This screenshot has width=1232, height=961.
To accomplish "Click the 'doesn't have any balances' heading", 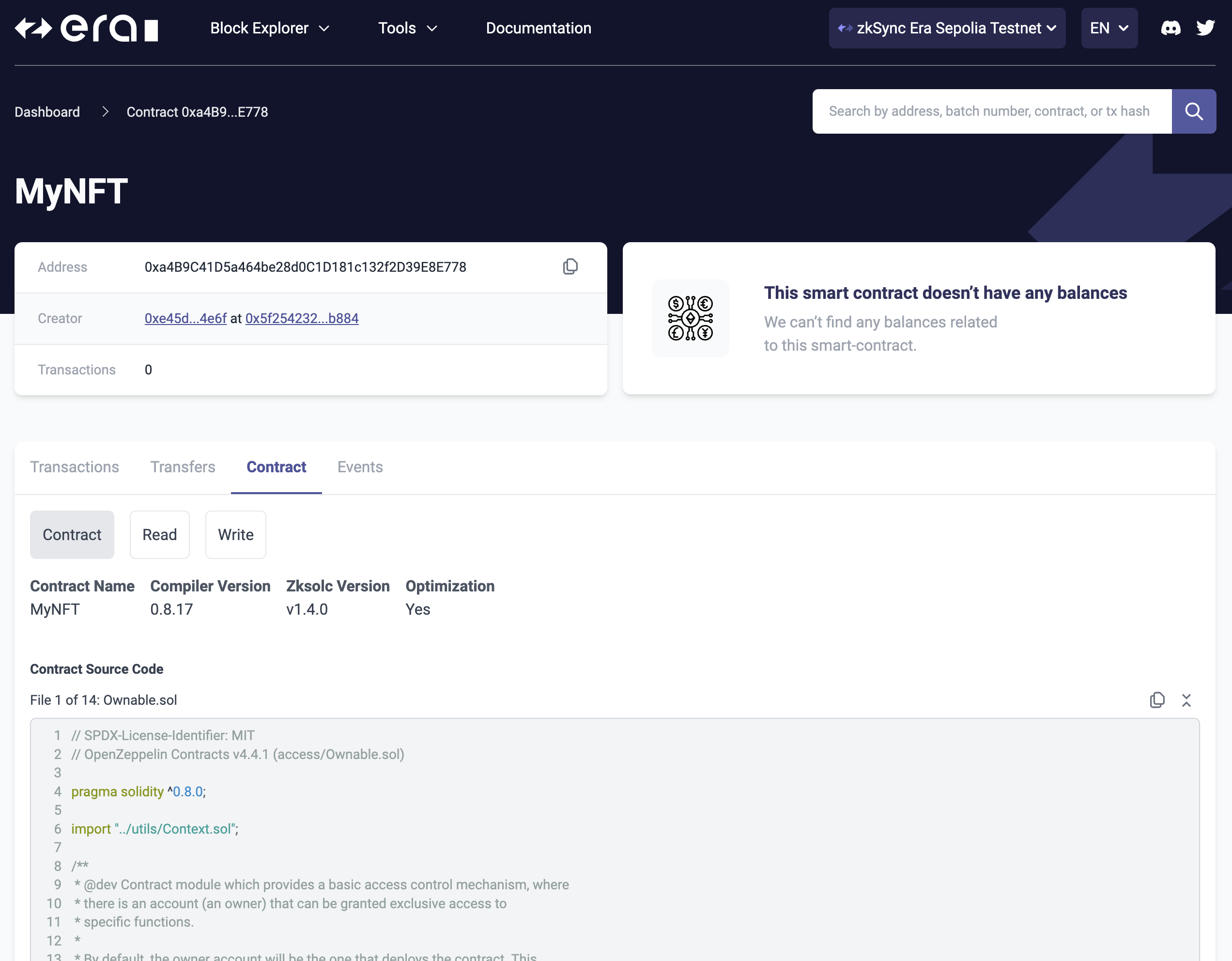I will [945, 294].
